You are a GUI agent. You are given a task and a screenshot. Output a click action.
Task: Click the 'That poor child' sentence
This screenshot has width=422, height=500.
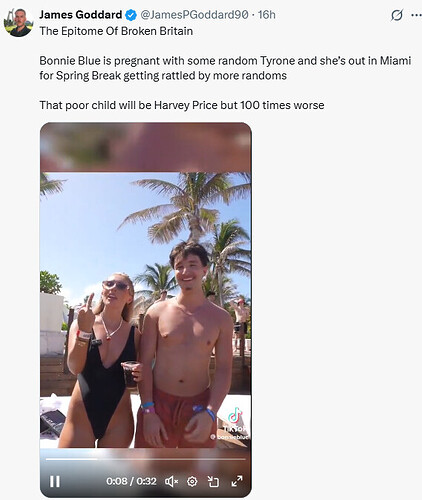(182, 105)
